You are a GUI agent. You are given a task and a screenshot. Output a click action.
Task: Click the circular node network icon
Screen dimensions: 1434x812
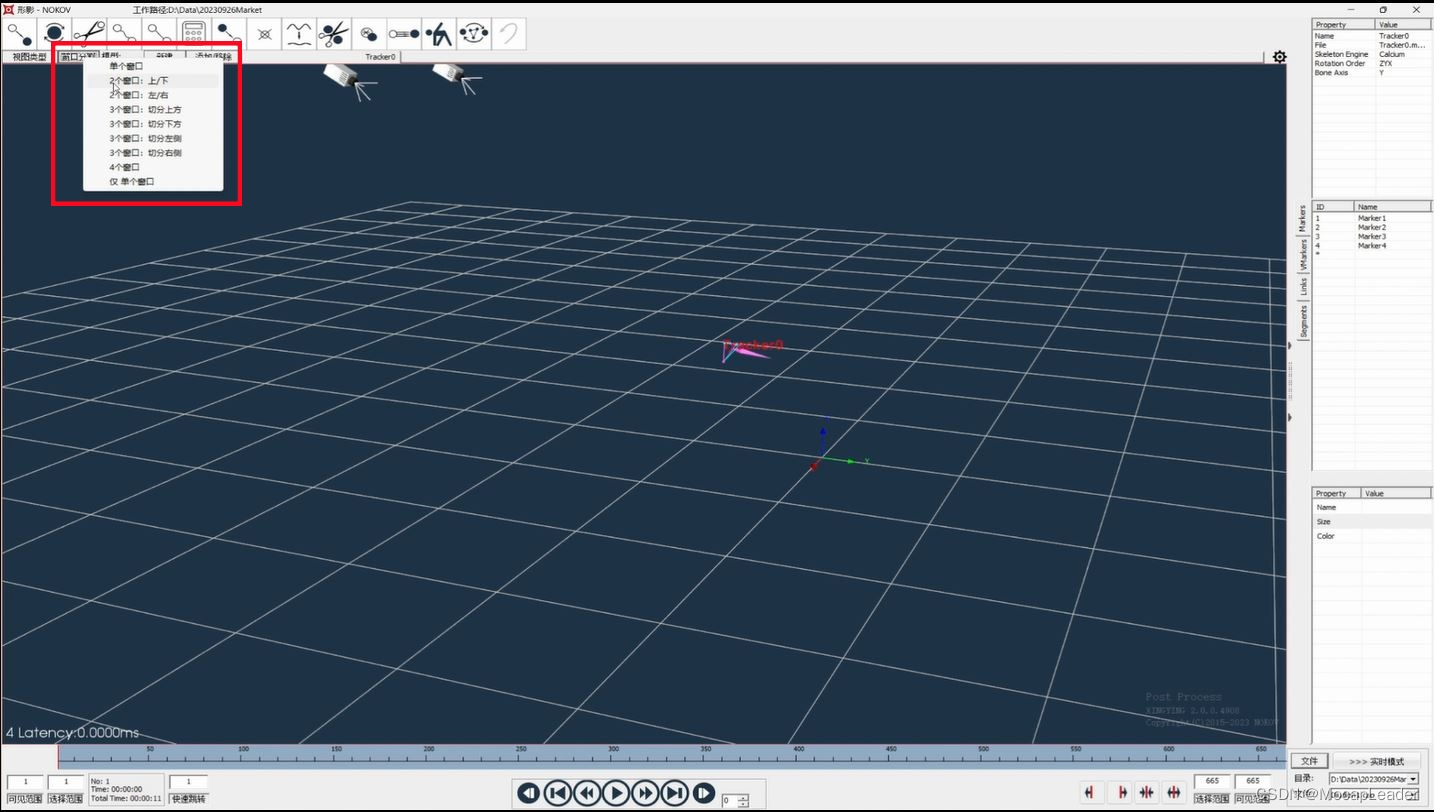[x=474, y=33]
